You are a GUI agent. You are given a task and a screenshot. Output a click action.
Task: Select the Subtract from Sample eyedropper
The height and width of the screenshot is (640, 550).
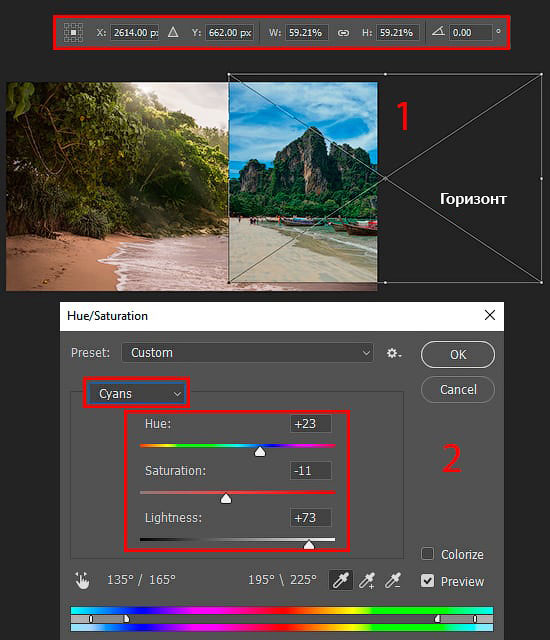point(393,580)
